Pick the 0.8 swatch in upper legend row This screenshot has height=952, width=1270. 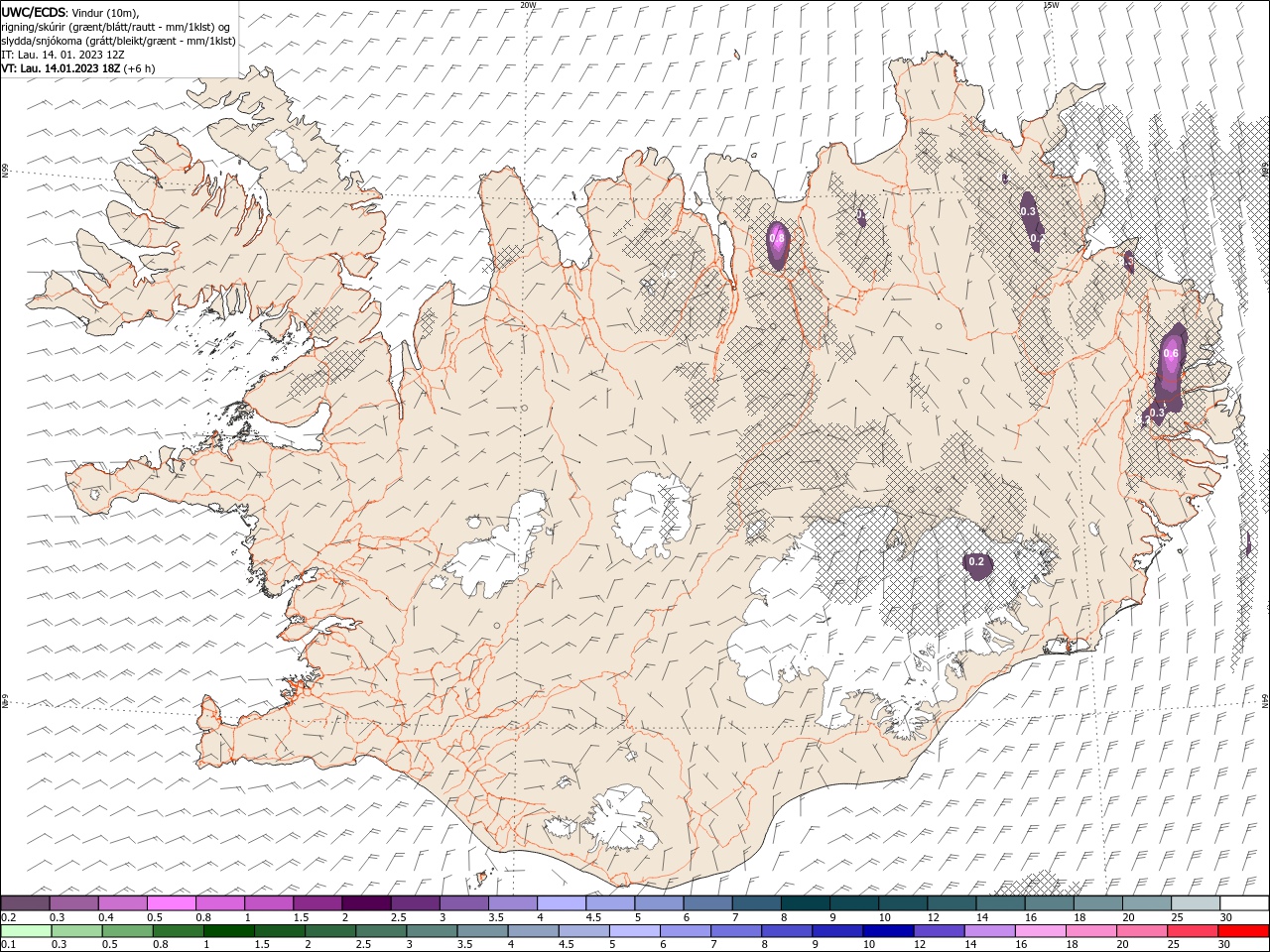click(219, 903)
